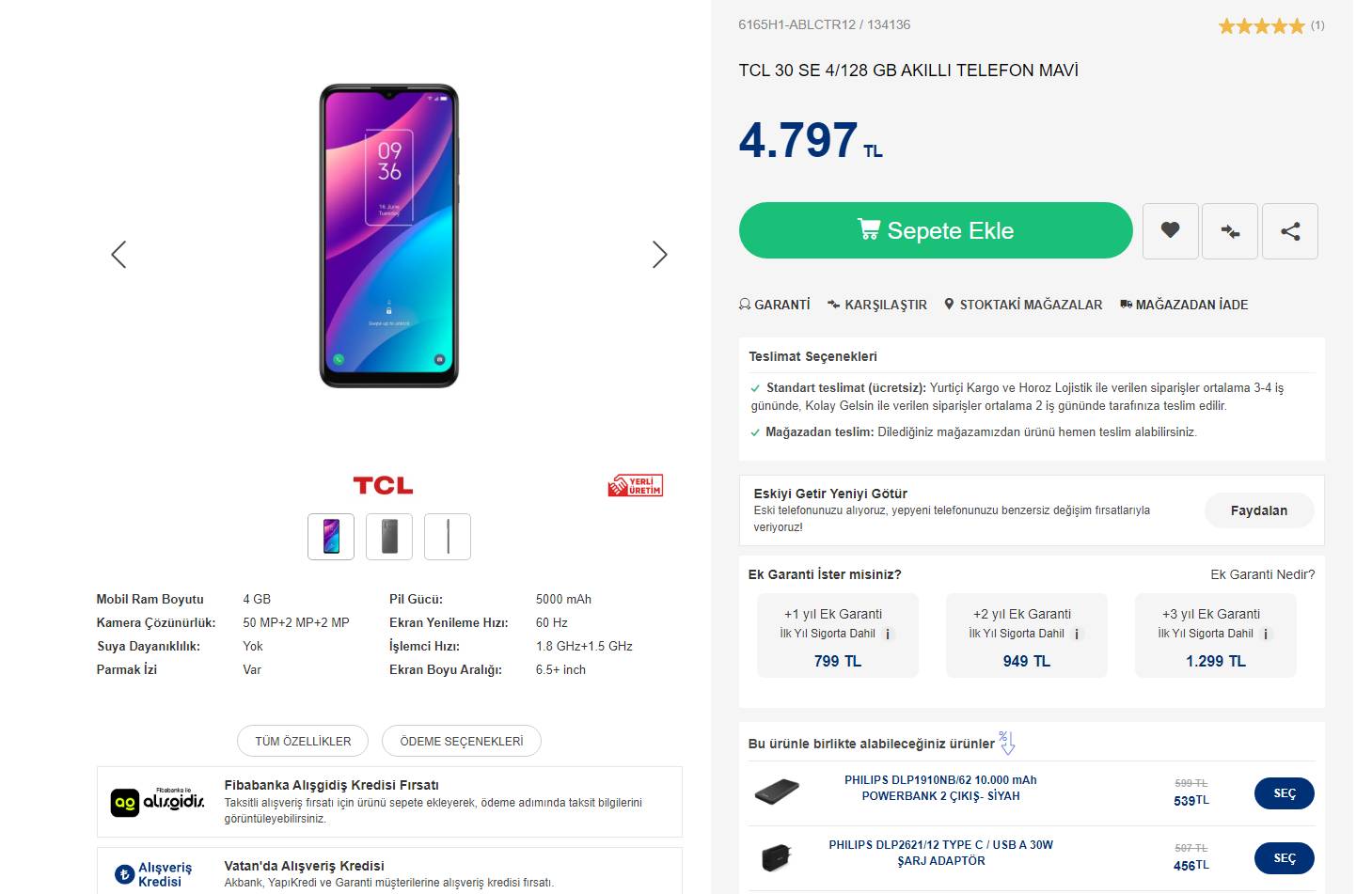
Task: Select +3 yıl Ek Garanti 1.299 TL option
Action: point(1215,635)
